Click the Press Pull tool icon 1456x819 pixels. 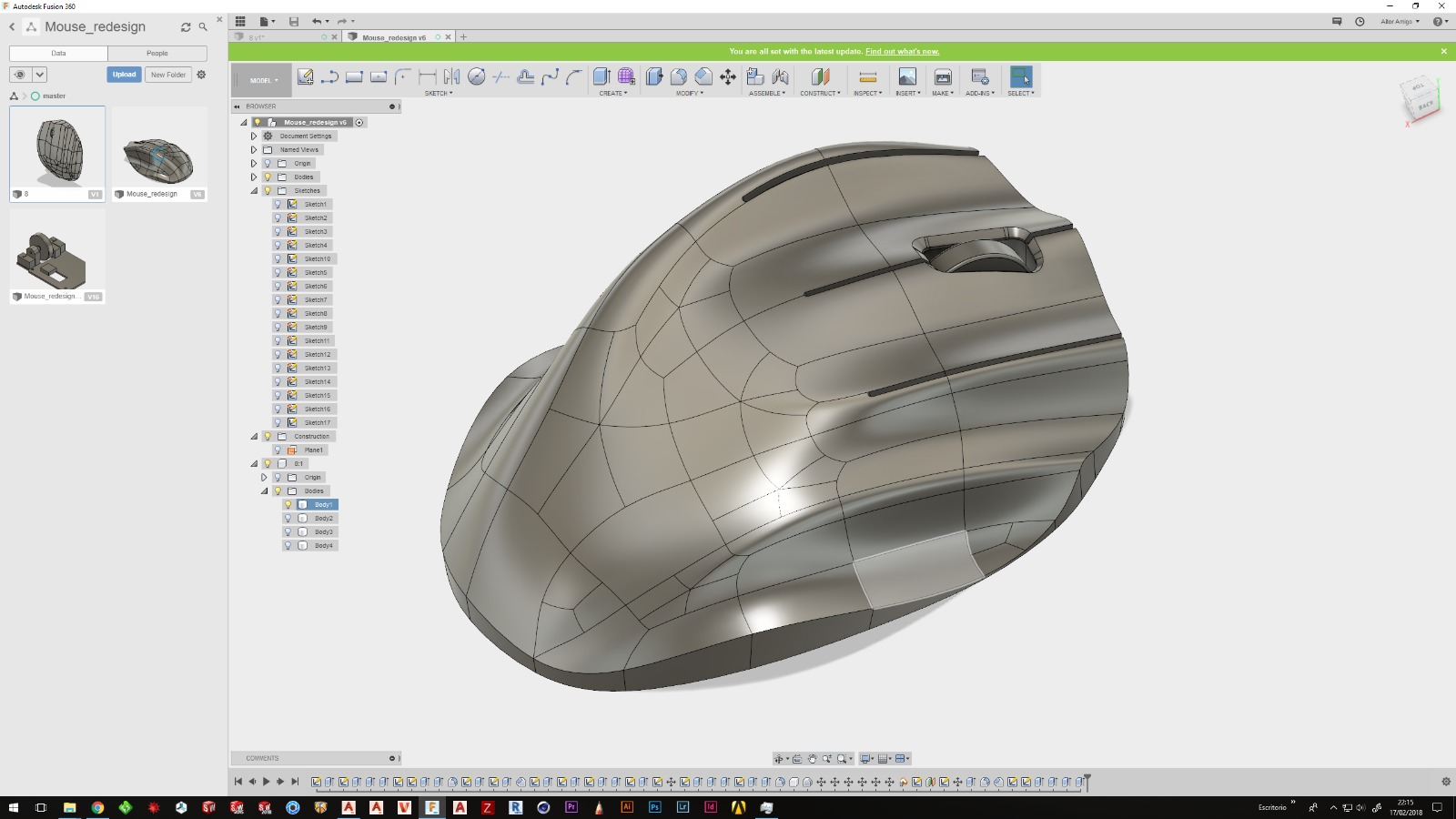[x=654, y=77]
